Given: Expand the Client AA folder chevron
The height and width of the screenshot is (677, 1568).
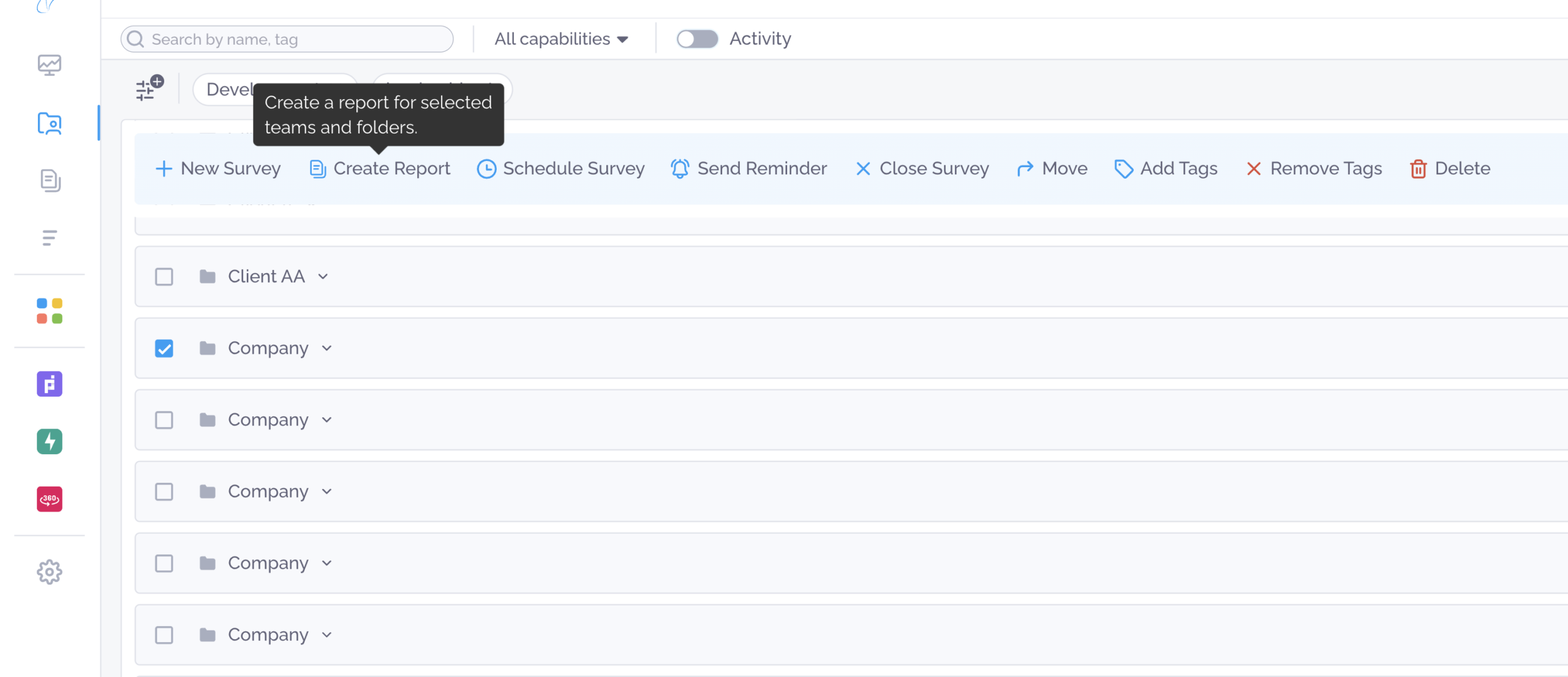Looking at the screenshot, I should [323, 277].
